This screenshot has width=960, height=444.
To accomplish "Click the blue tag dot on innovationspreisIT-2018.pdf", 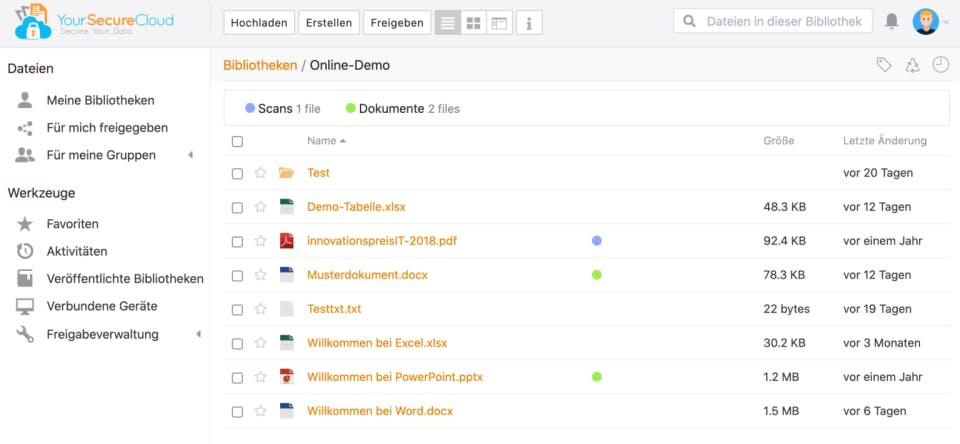I will [x=597, y=241].
